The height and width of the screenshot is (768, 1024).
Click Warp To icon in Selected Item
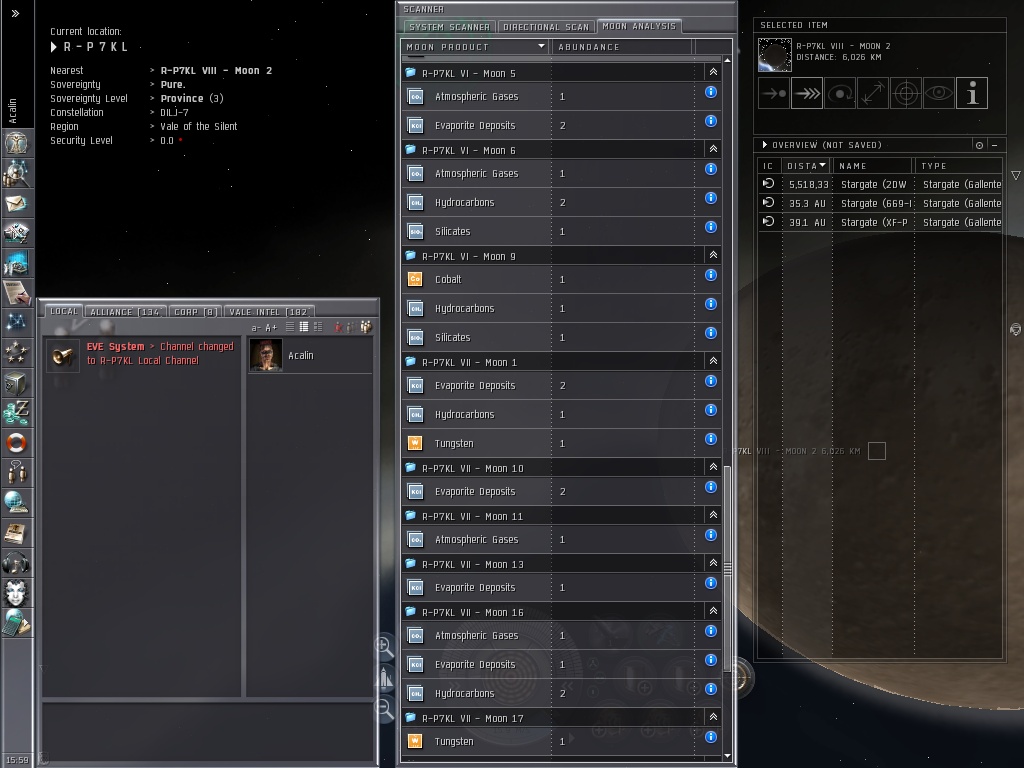click(x=807, y=93)
